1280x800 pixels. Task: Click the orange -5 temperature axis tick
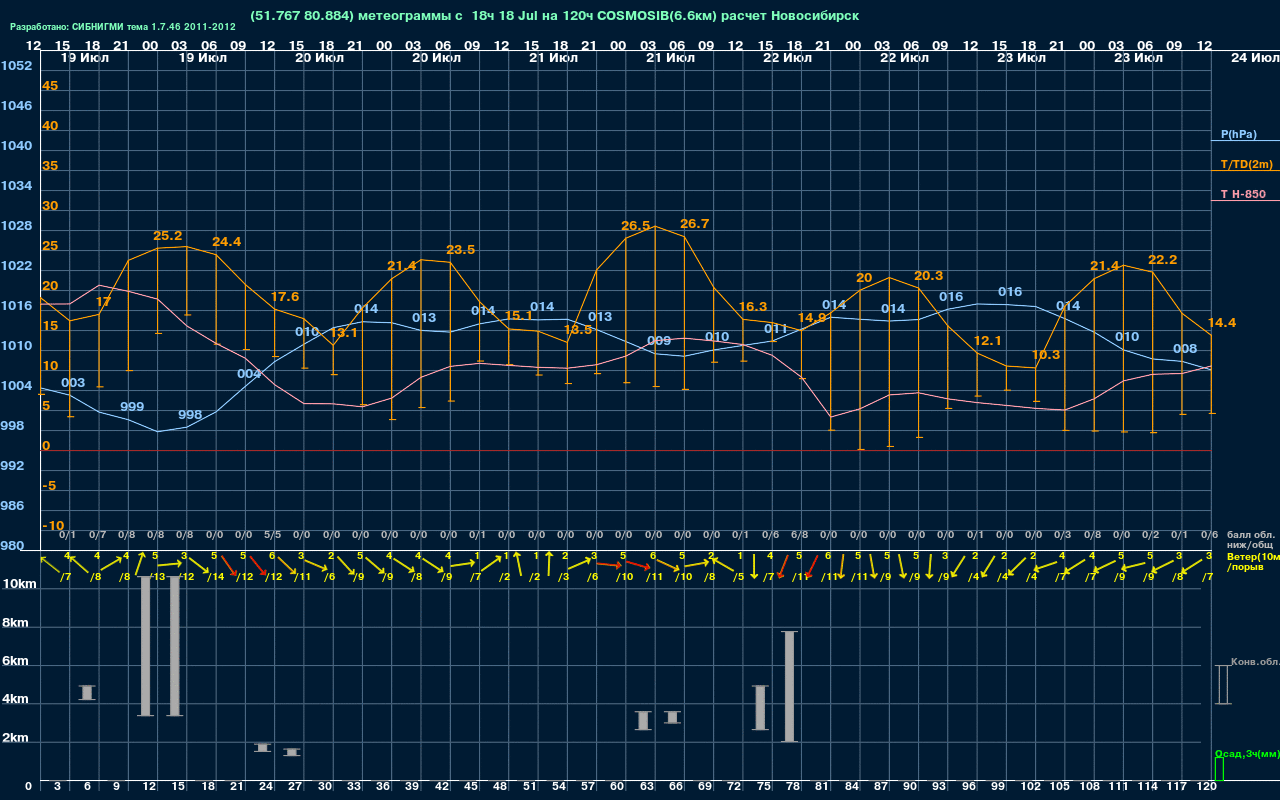(x=50, y=486)
